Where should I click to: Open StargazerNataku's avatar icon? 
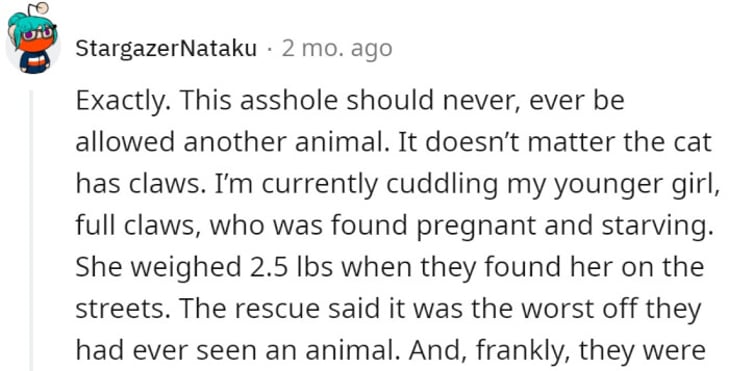tap(33, 39)
